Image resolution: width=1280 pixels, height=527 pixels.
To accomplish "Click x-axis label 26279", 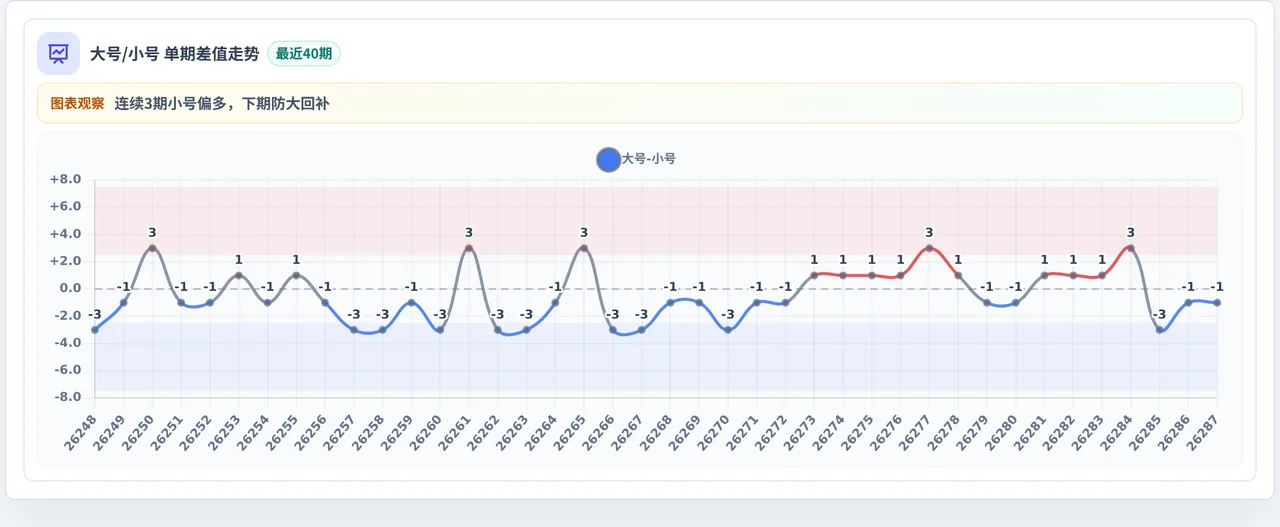I will pyautogui.click(x=974, y=432).
